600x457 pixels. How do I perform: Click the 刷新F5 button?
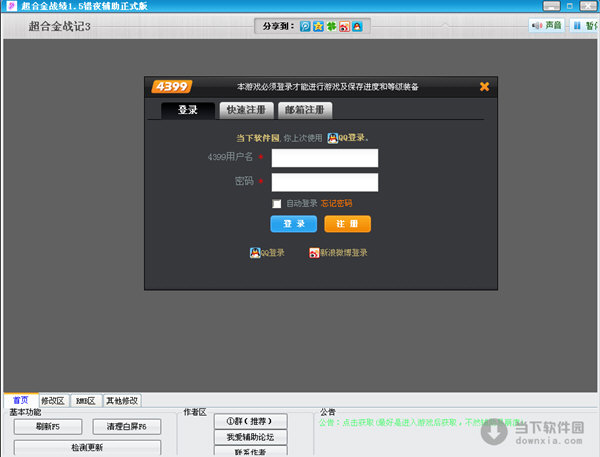[47, 427]
